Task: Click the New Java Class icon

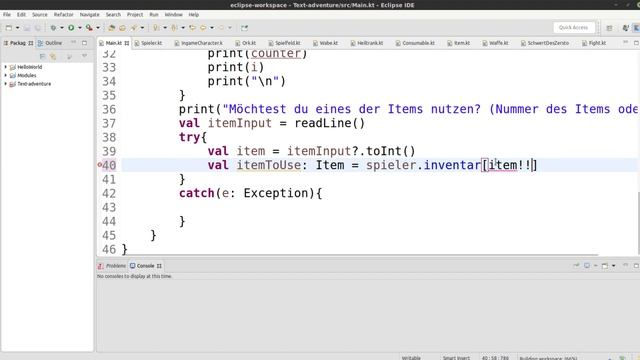Action: point(122,28)
